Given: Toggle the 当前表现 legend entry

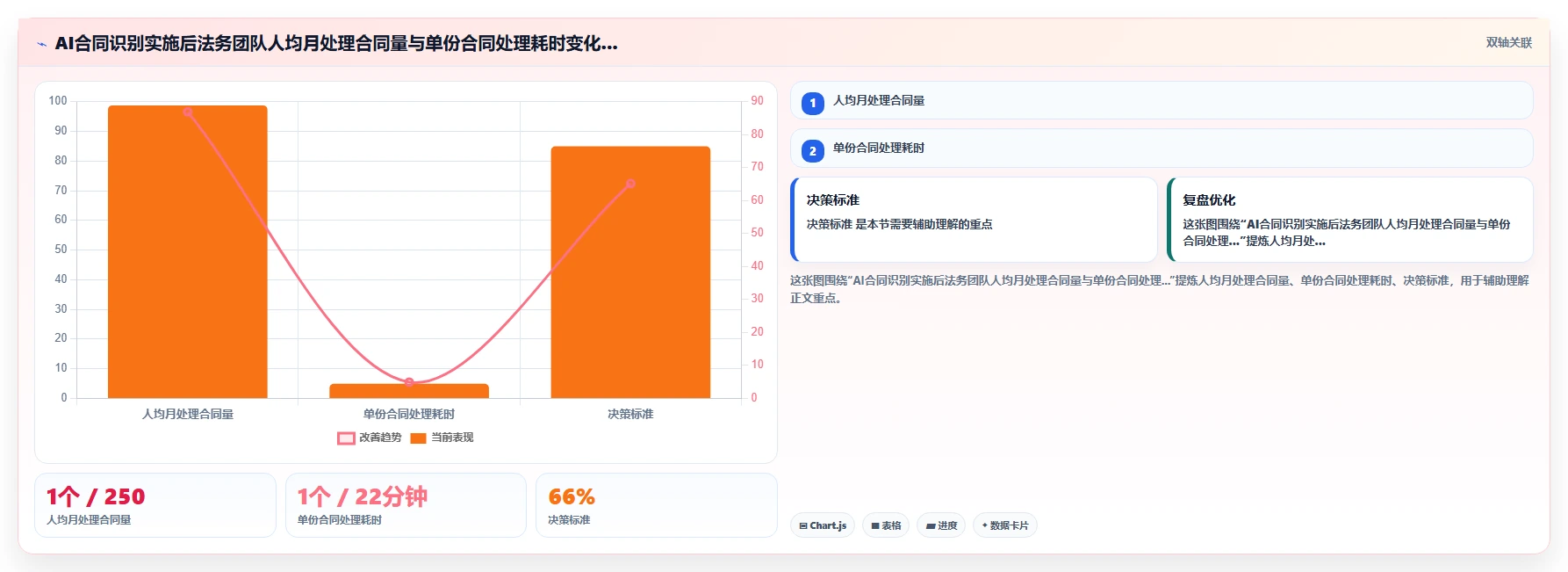Looking at the screenshot, I should click(x=442, y=438).
